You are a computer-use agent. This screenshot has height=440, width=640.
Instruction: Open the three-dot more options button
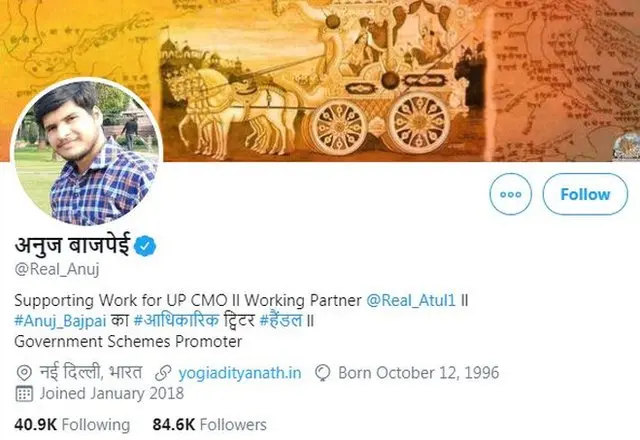(511, 194)
